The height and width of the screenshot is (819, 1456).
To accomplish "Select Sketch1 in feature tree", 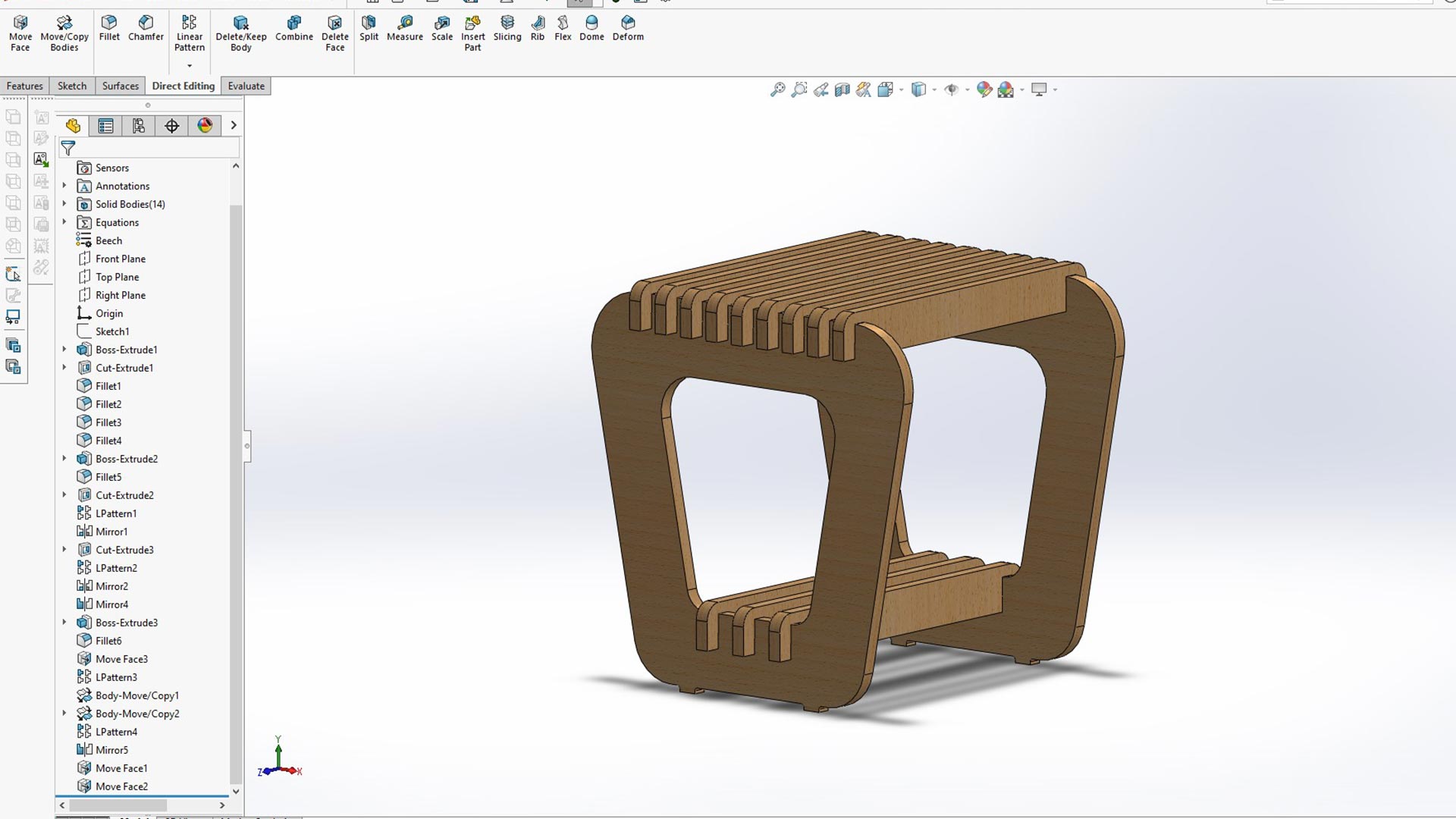I will coord(103,331).
